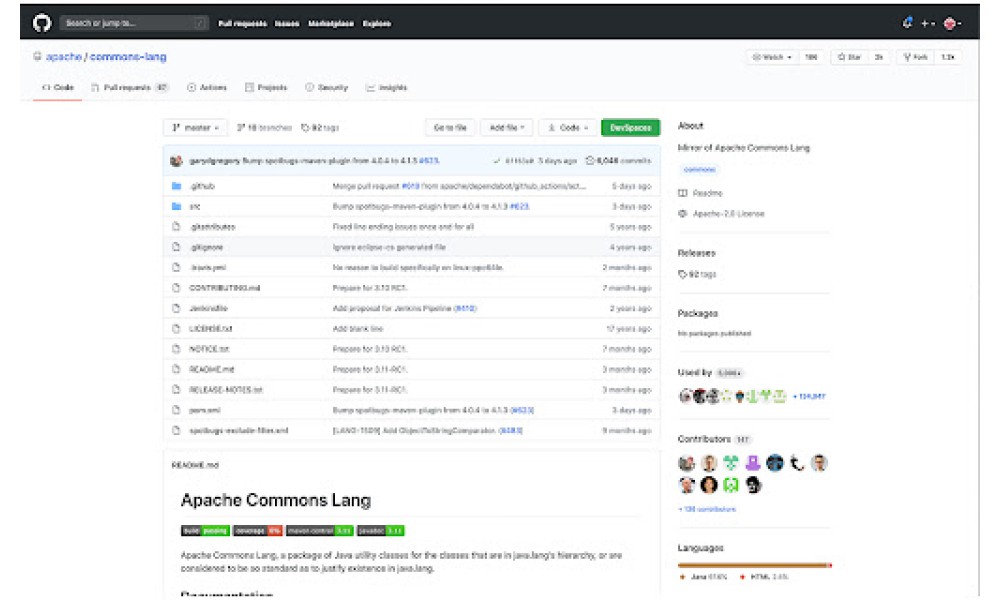Image resolution: width=1000 pixels, height=600 pixels.
Task: Click the NOTICE.txt file icon
Action: (177, 349)
